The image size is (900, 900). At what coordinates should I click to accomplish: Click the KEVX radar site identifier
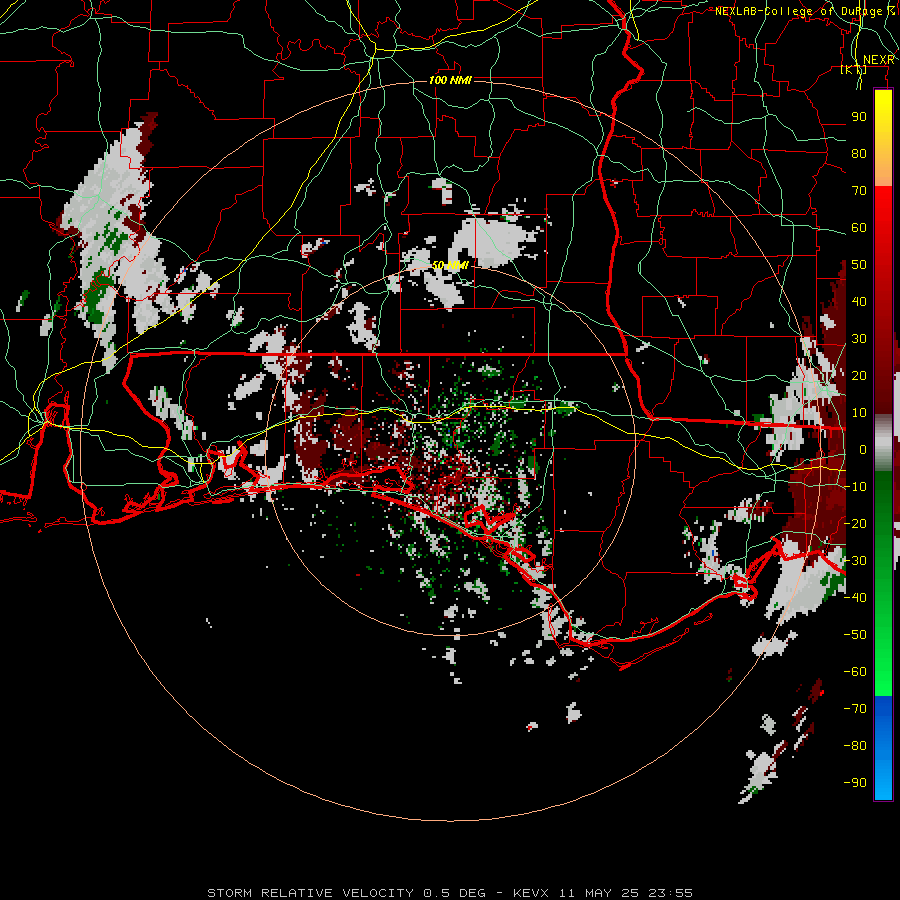531,893
